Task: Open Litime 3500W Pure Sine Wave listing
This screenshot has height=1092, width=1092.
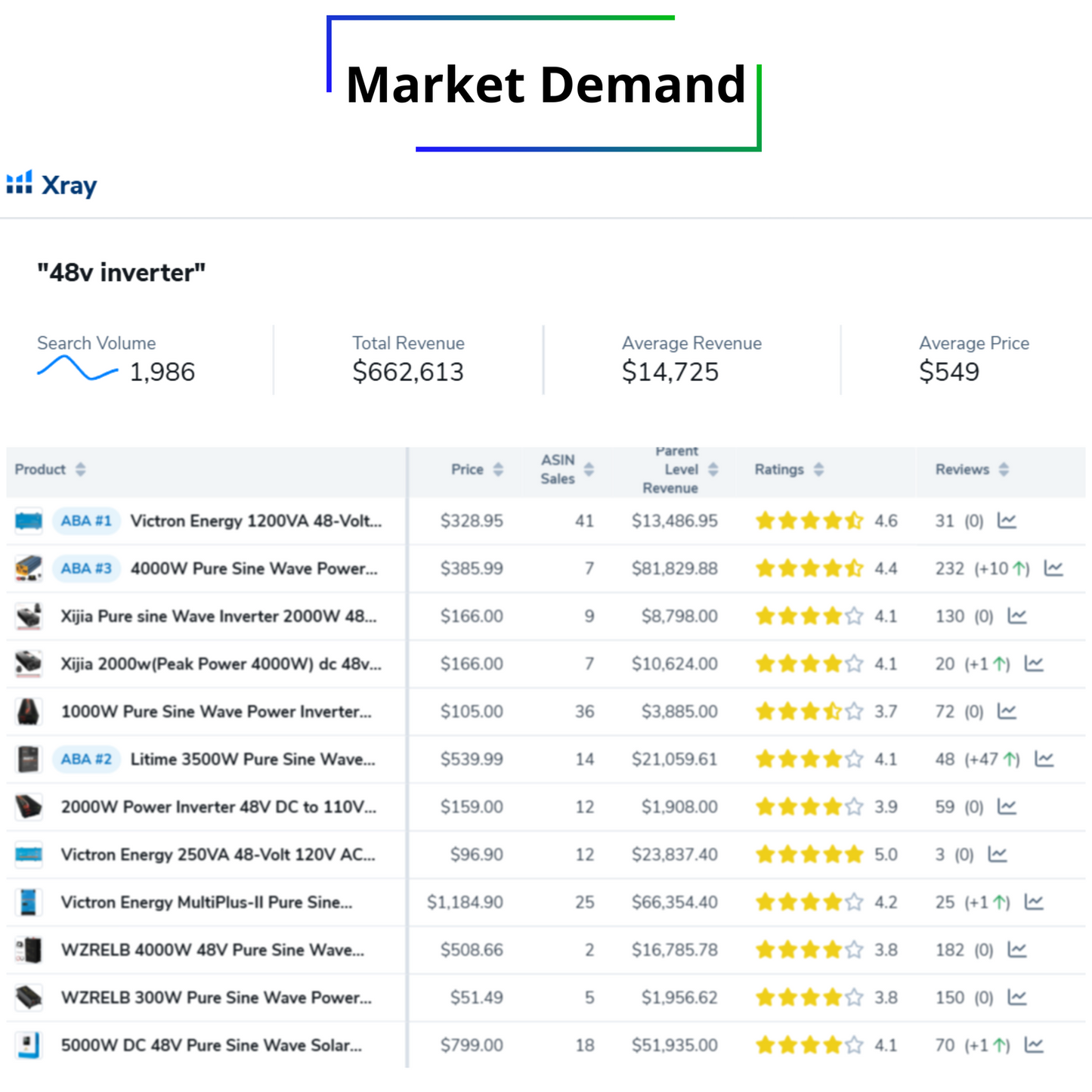Action: pyautogui.click(x=252, y=759)
